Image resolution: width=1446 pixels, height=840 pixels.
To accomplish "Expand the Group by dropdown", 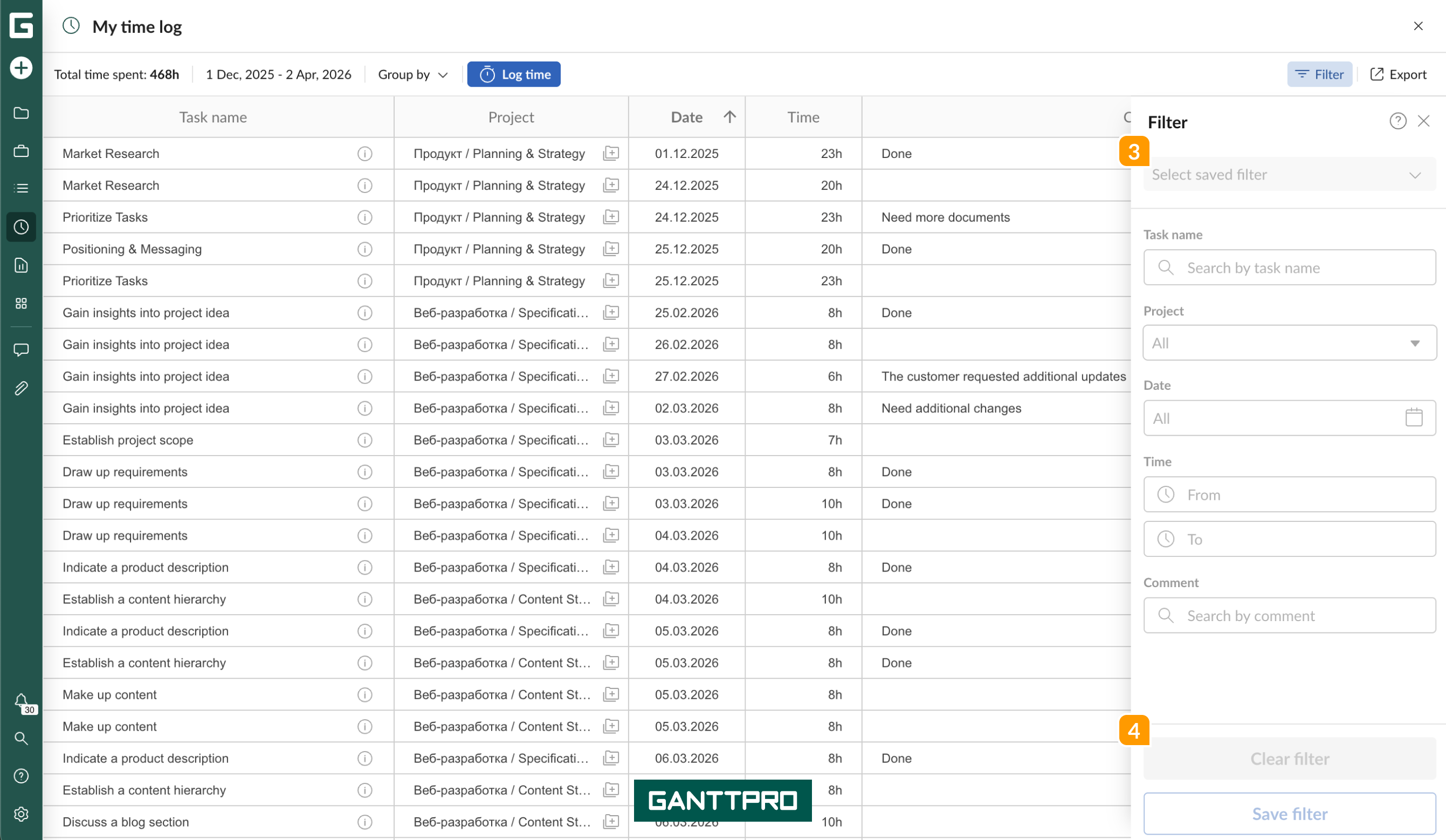I will pos(413,74).
